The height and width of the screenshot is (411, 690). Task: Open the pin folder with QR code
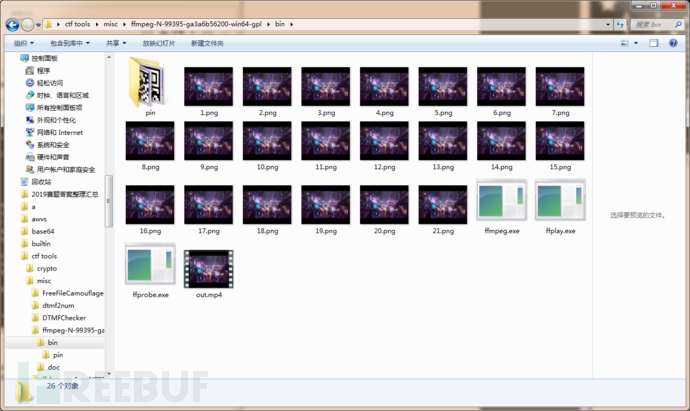pyautogui.click(x=147, y=83)
